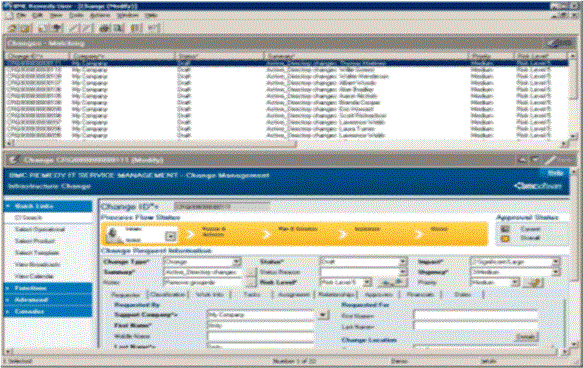583x368 pixels.
Task: Open the Tools menu
Action: (76, 15)
